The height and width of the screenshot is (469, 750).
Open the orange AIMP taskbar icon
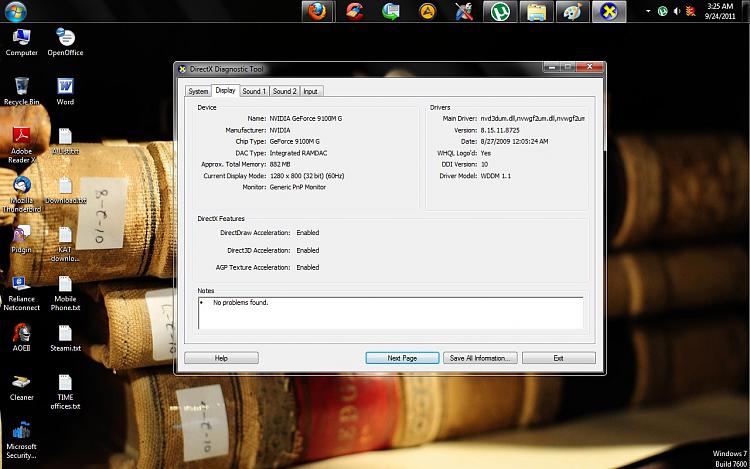click(427, 11)
